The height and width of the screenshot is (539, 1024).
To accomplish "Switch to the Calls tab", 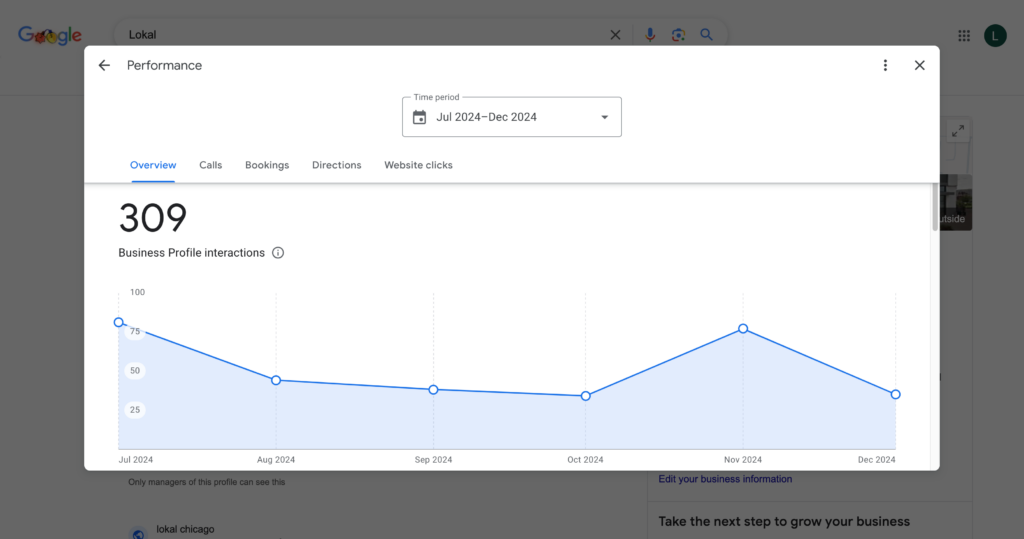I will [210, 165].
